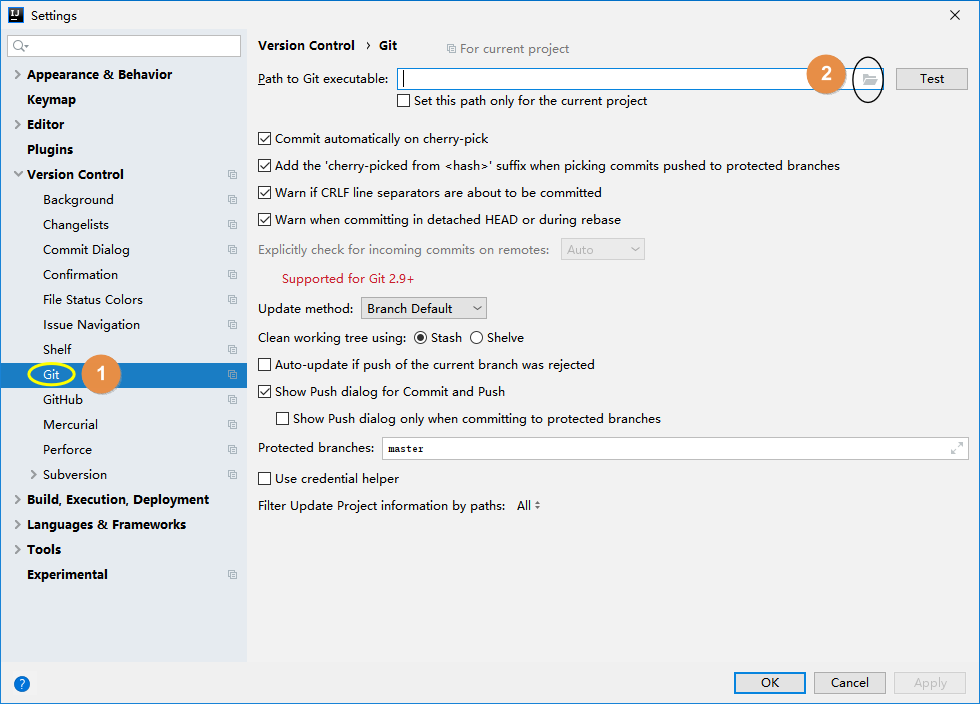Click the project-level icon beside Changelists
Viewport: 980px width, 704px height.
tap(232, 225)
